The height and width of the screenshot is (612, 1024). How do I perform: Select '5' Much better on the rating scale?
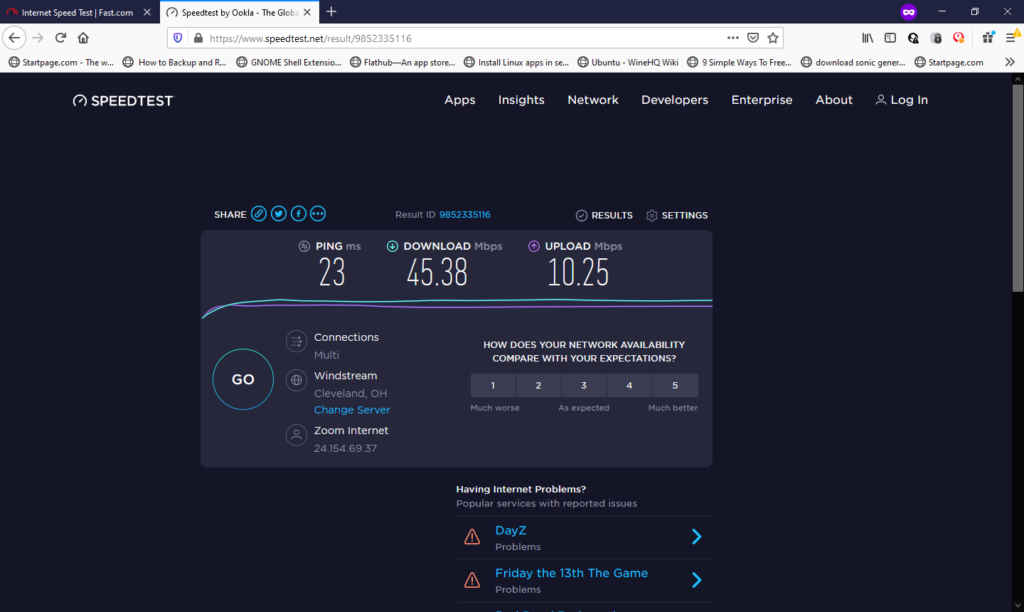click(675, 385)
